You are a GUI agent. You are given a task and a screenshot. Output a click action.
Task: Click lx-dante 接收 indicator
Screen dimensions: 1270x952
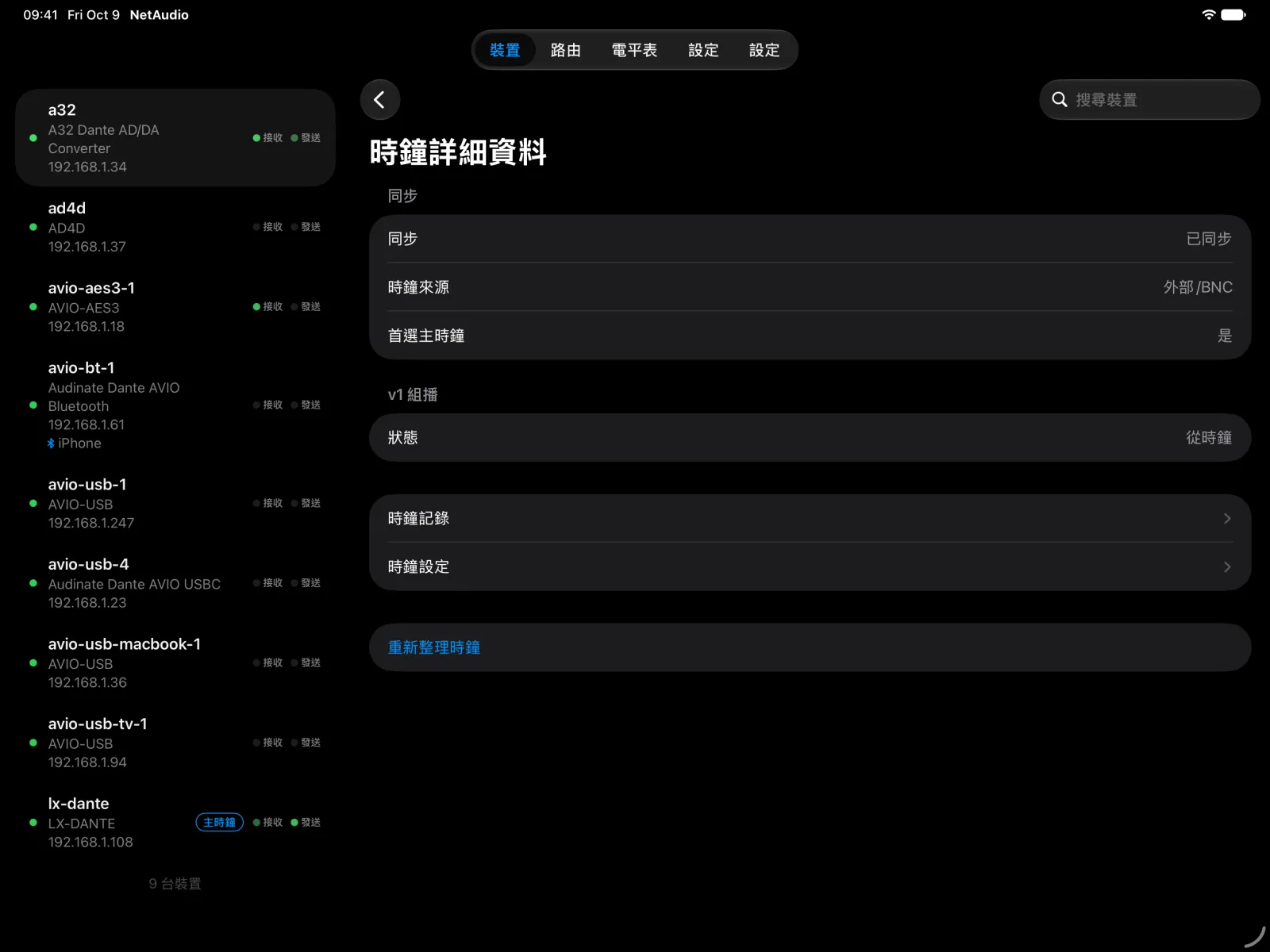[x=267, y=823]
